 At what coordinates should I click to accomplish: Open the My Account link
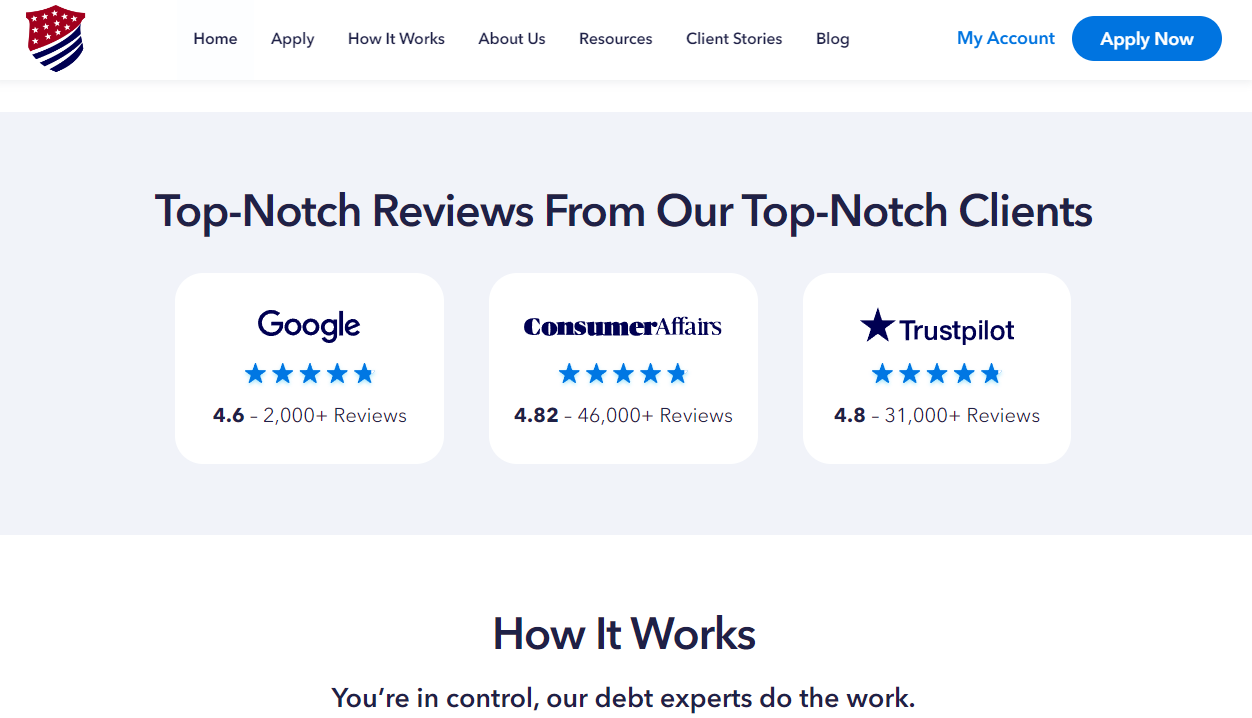(x=1005, y=38)
